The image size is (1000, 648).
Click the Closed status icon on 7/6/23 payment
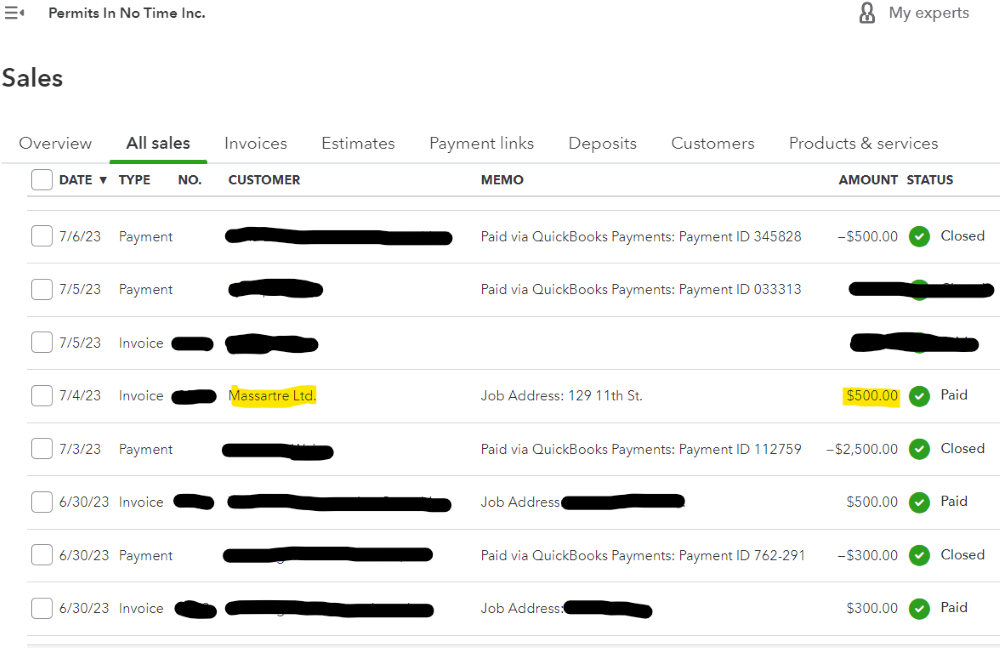pos(919,236)
